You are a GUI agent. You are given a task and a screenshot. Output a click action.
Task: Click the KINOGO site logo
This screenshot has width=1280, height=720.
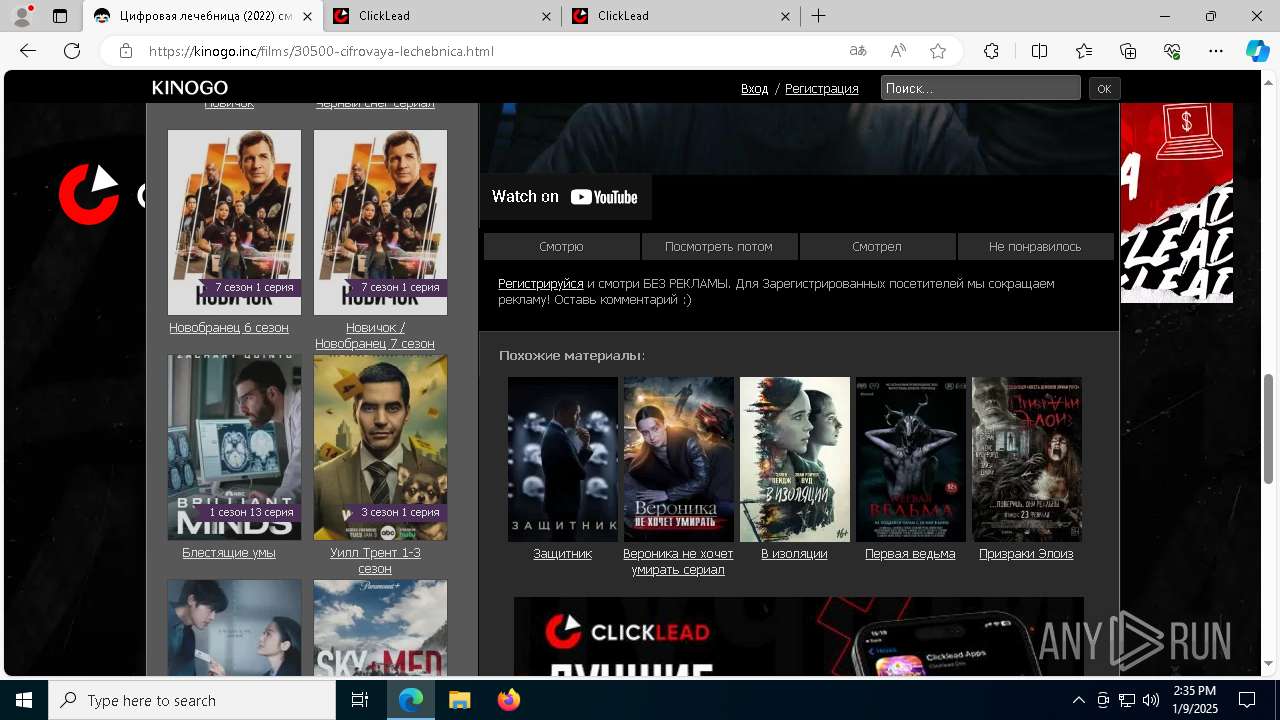point(190,88)
